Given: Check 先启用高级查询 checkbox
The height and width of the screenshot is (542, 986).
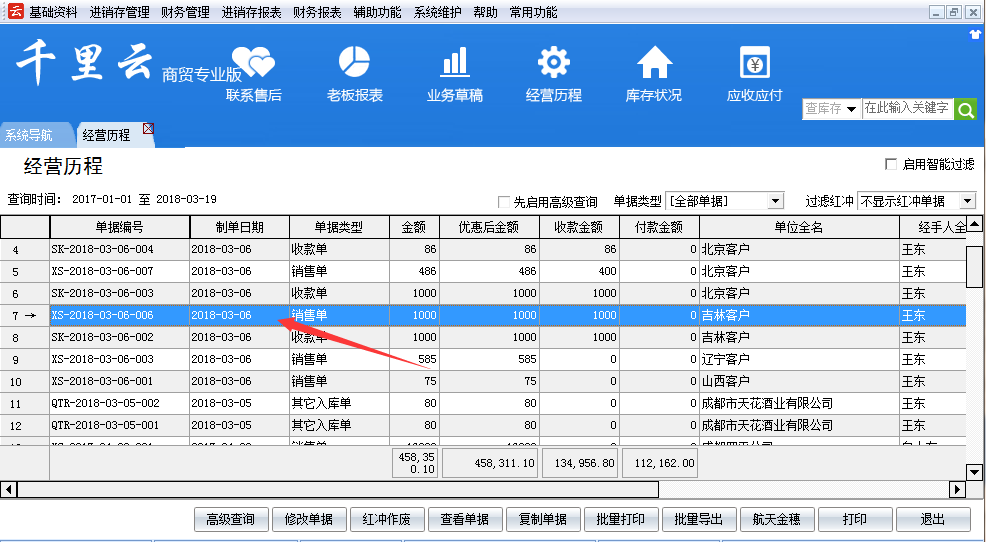Looking at the screenshot, I should click(504, 201).
